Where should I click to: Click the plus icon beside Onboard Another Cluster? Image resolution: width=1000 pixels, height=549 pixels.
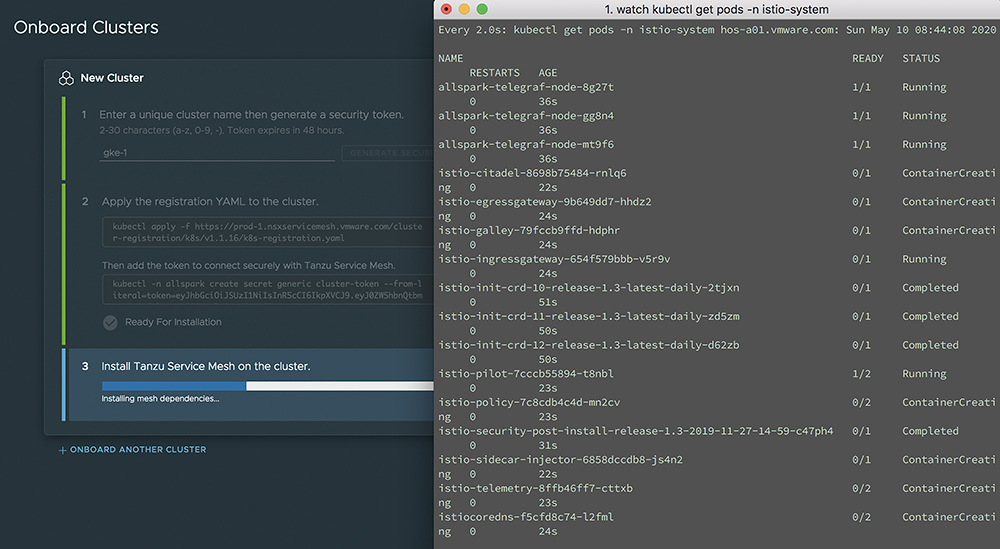pos(62,450)
